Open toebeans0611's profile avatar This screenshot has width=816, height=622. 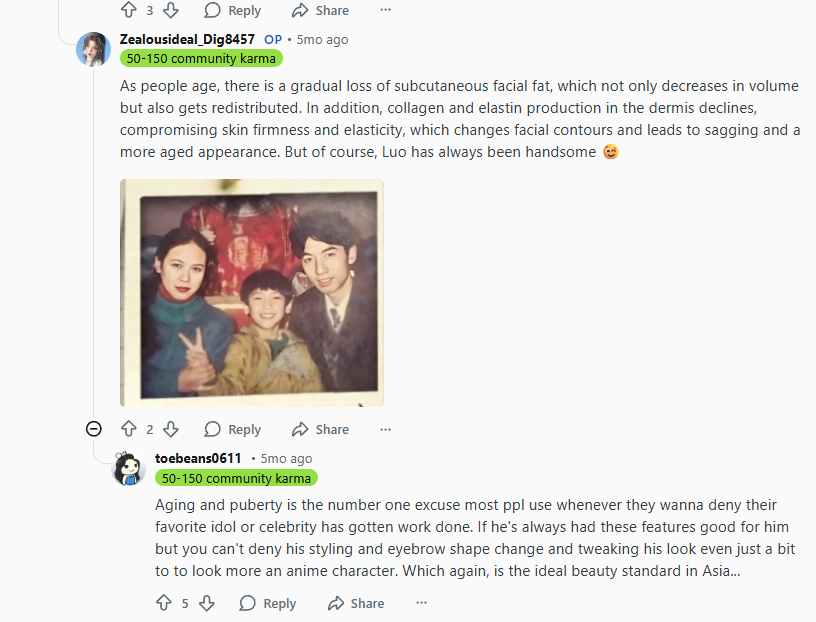click(x=129, y=468)
